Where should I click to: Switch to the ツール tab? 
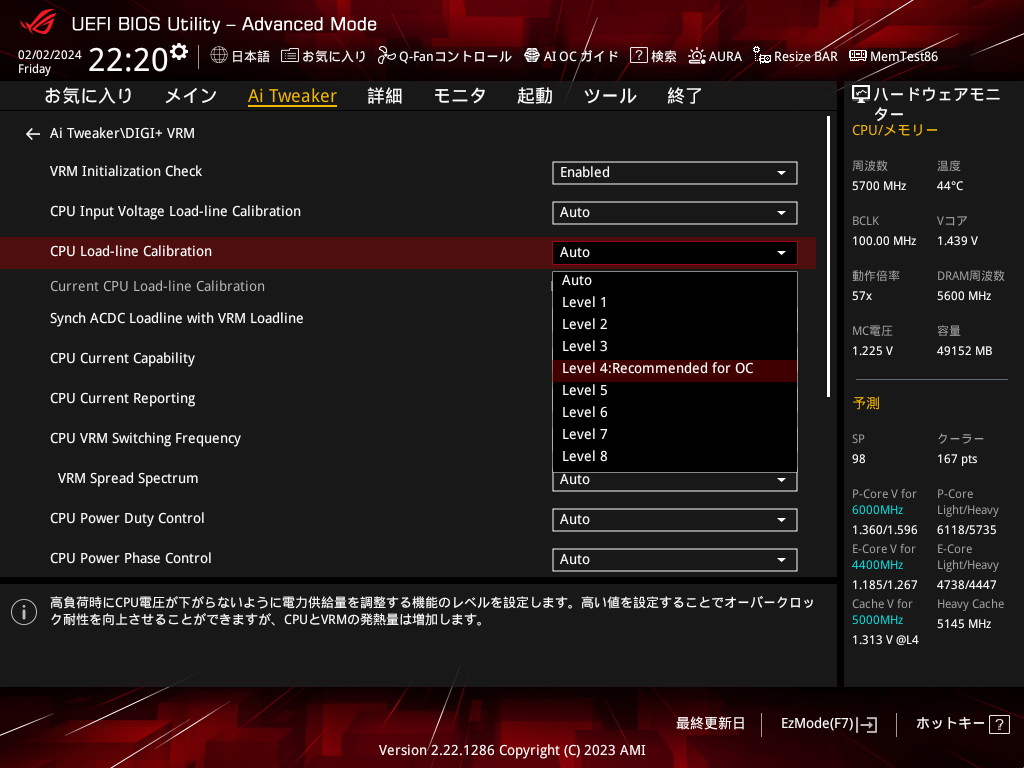click(x=610, y=96)
